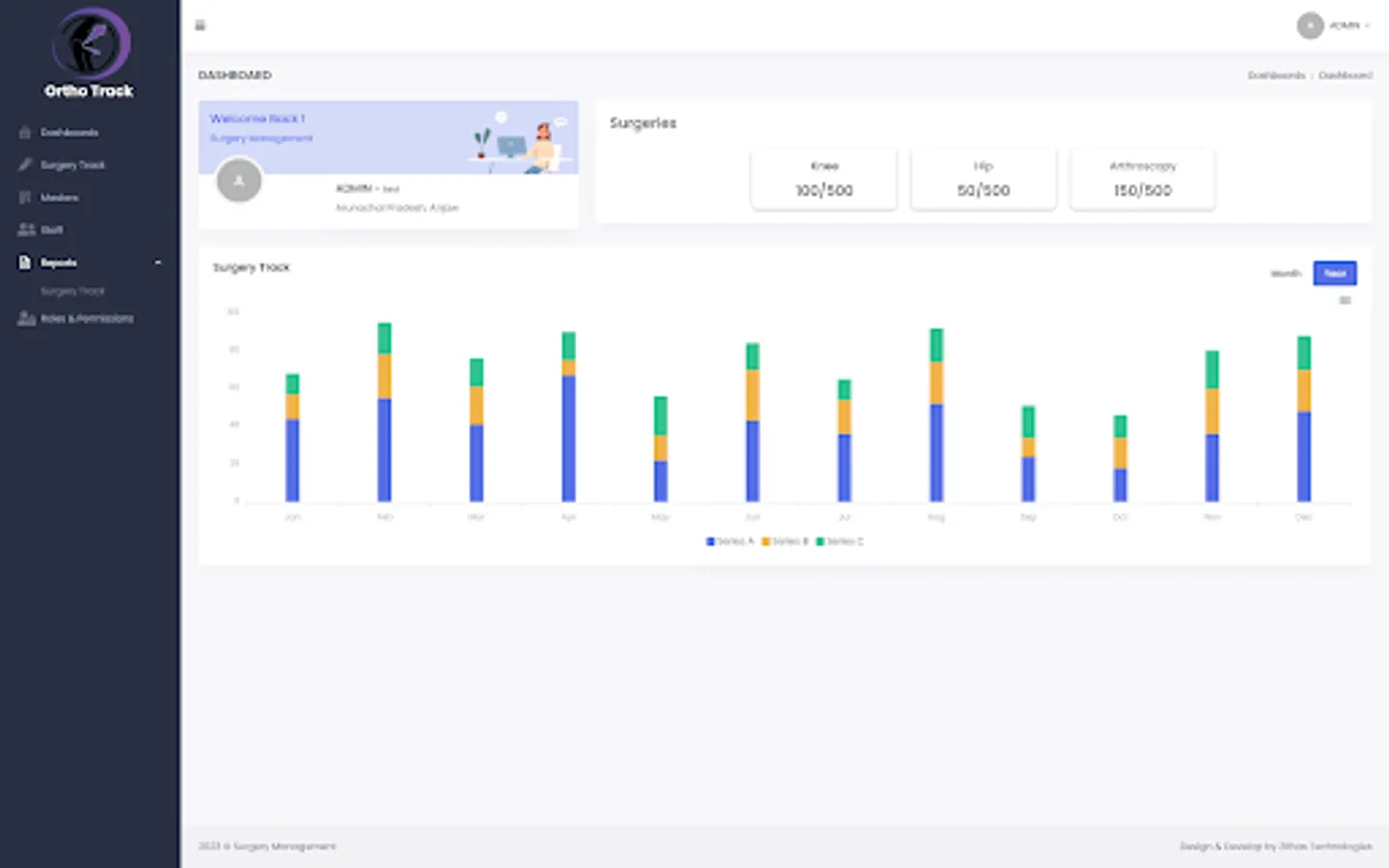Open the Knee surgeries card

(x=824, y=178)
